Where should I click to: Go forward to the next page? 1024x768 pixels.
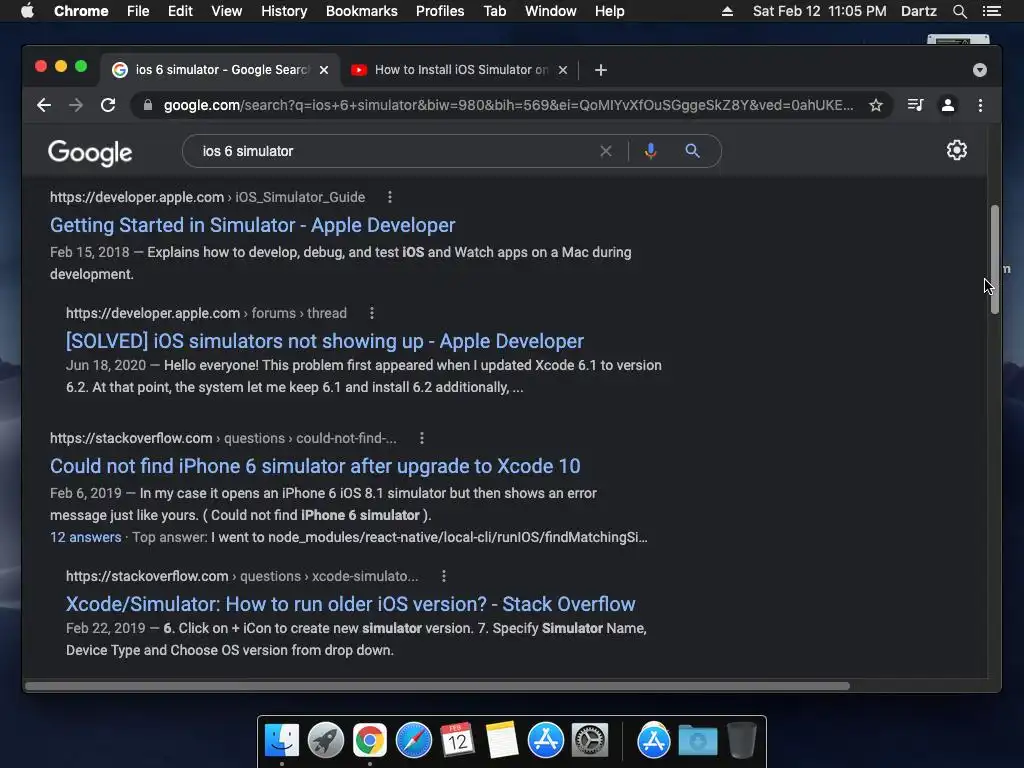click(x=76, y=105)
